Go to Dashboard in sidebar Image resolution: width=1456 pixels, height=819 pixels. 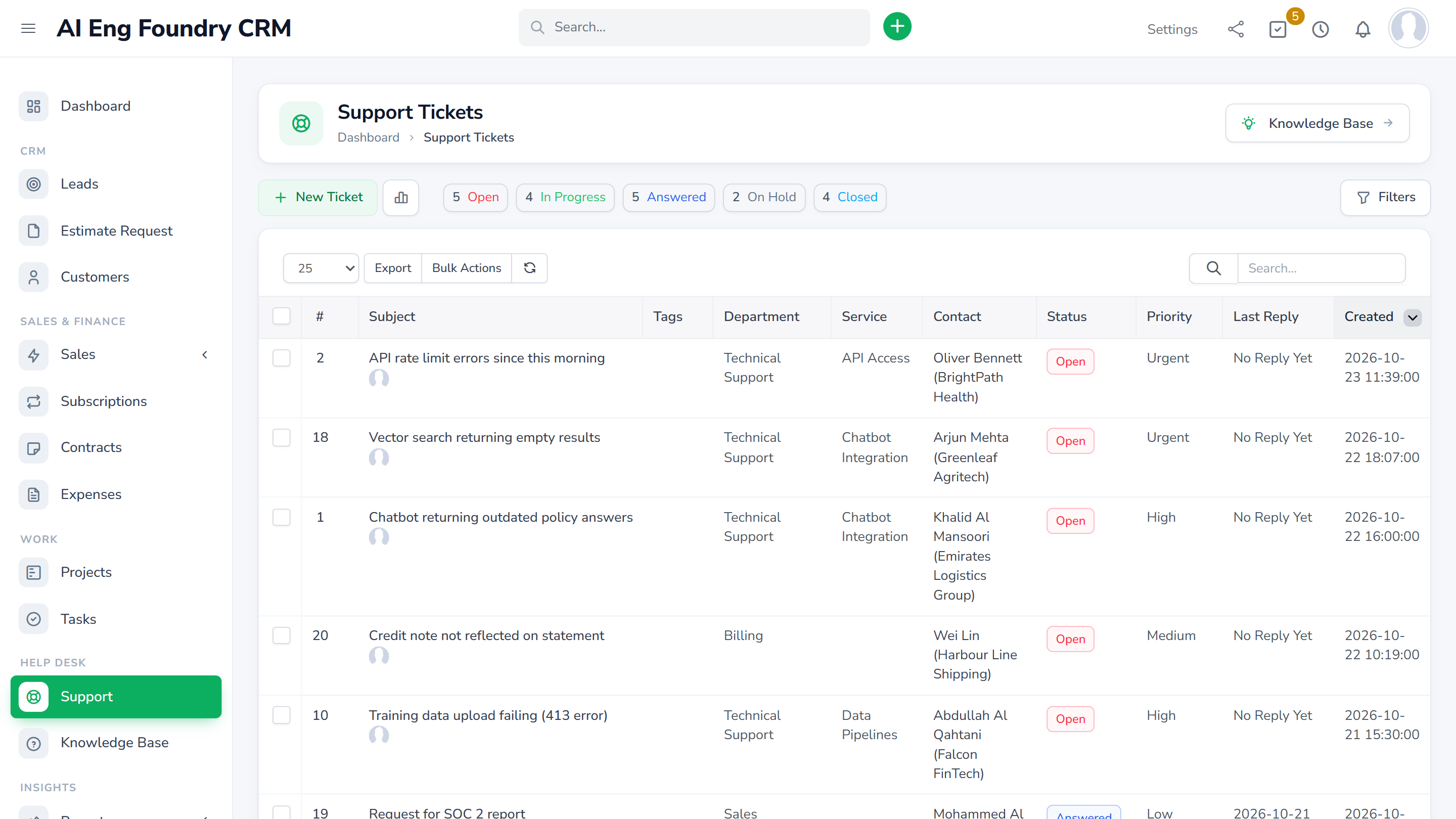(x=116, y=106)
